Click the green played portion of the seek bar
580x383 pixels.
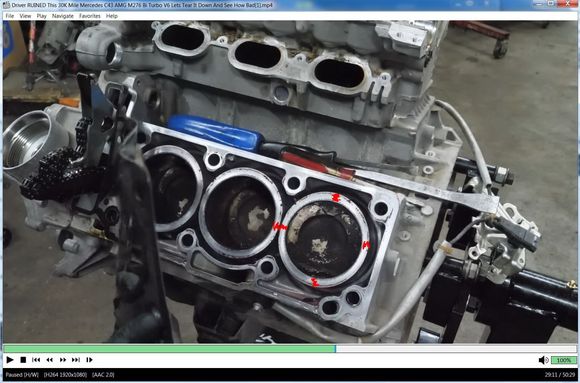point(169,349)
